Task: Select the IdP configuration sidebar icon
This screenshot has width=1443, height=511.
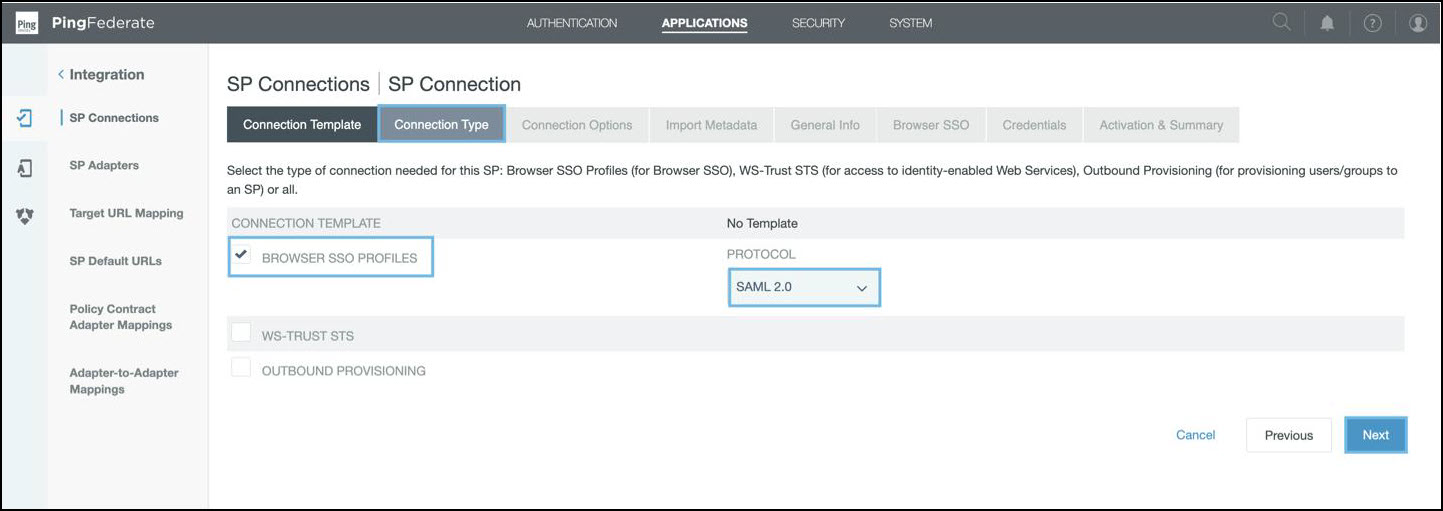Action: pos(25,169)
